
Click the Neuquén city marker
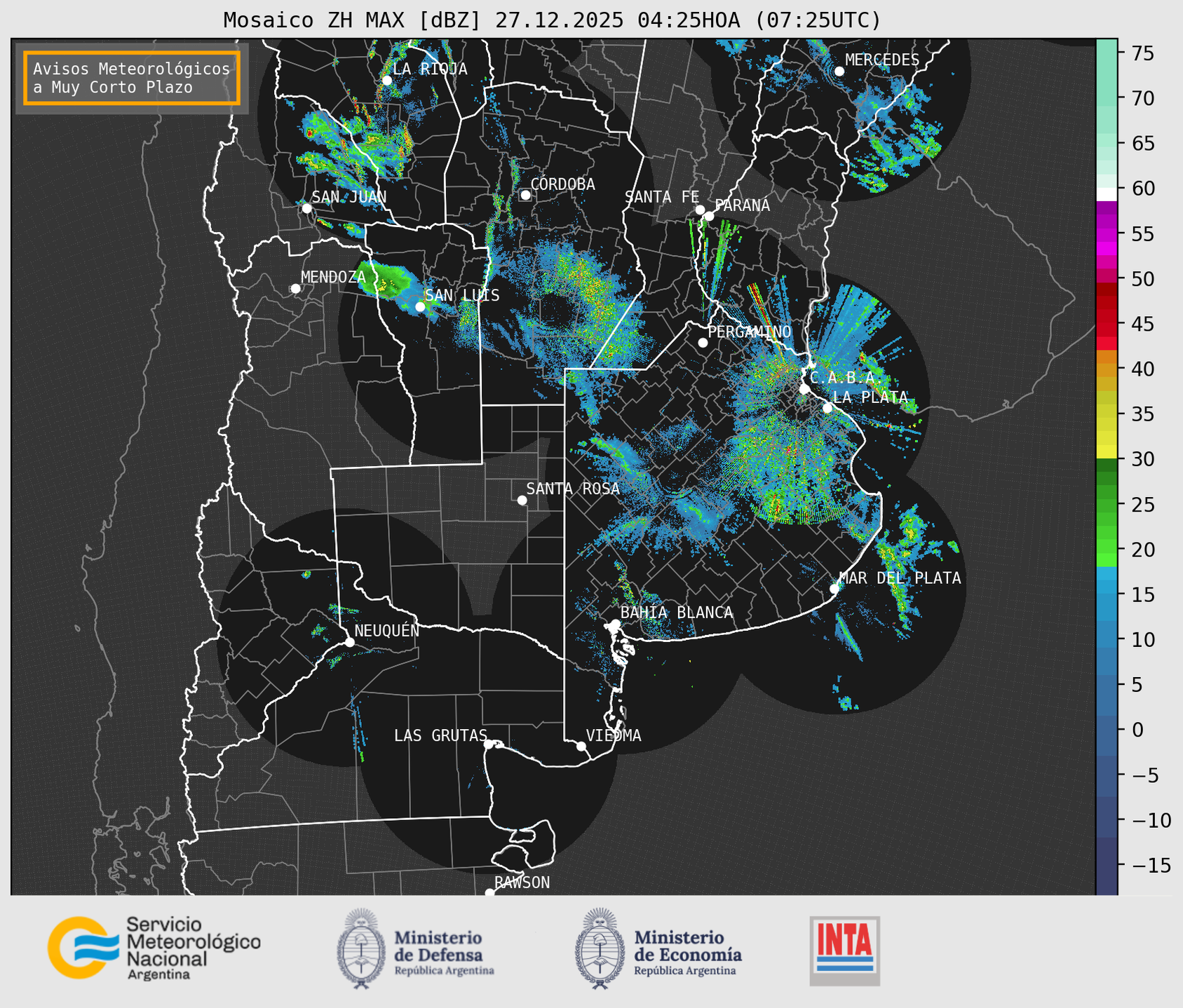[349, 642]
